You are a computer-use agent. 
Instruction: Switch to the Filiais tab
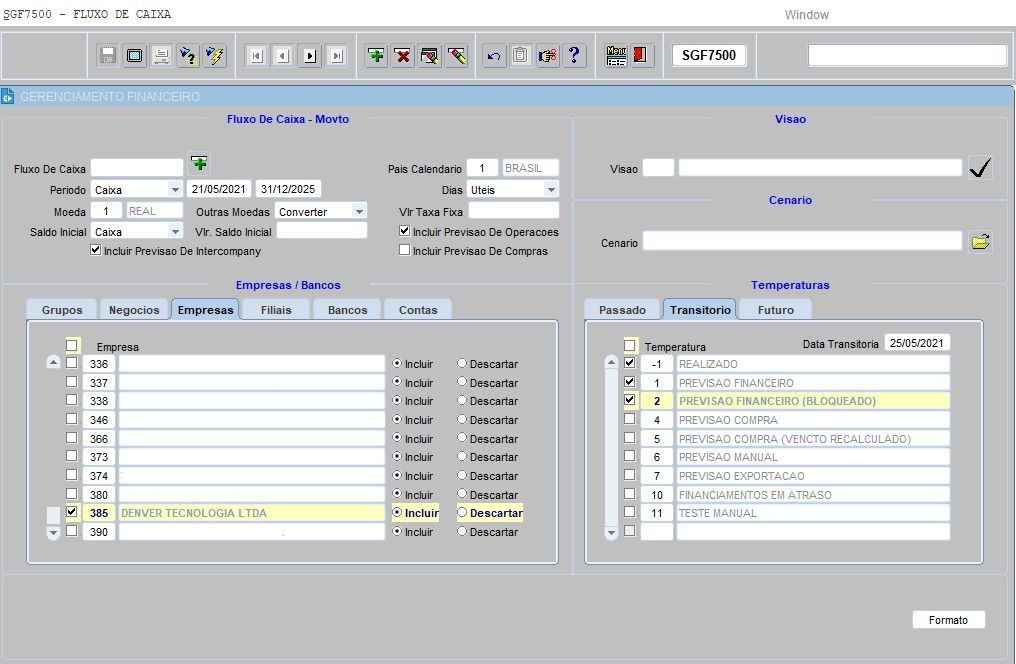point(276,310)
